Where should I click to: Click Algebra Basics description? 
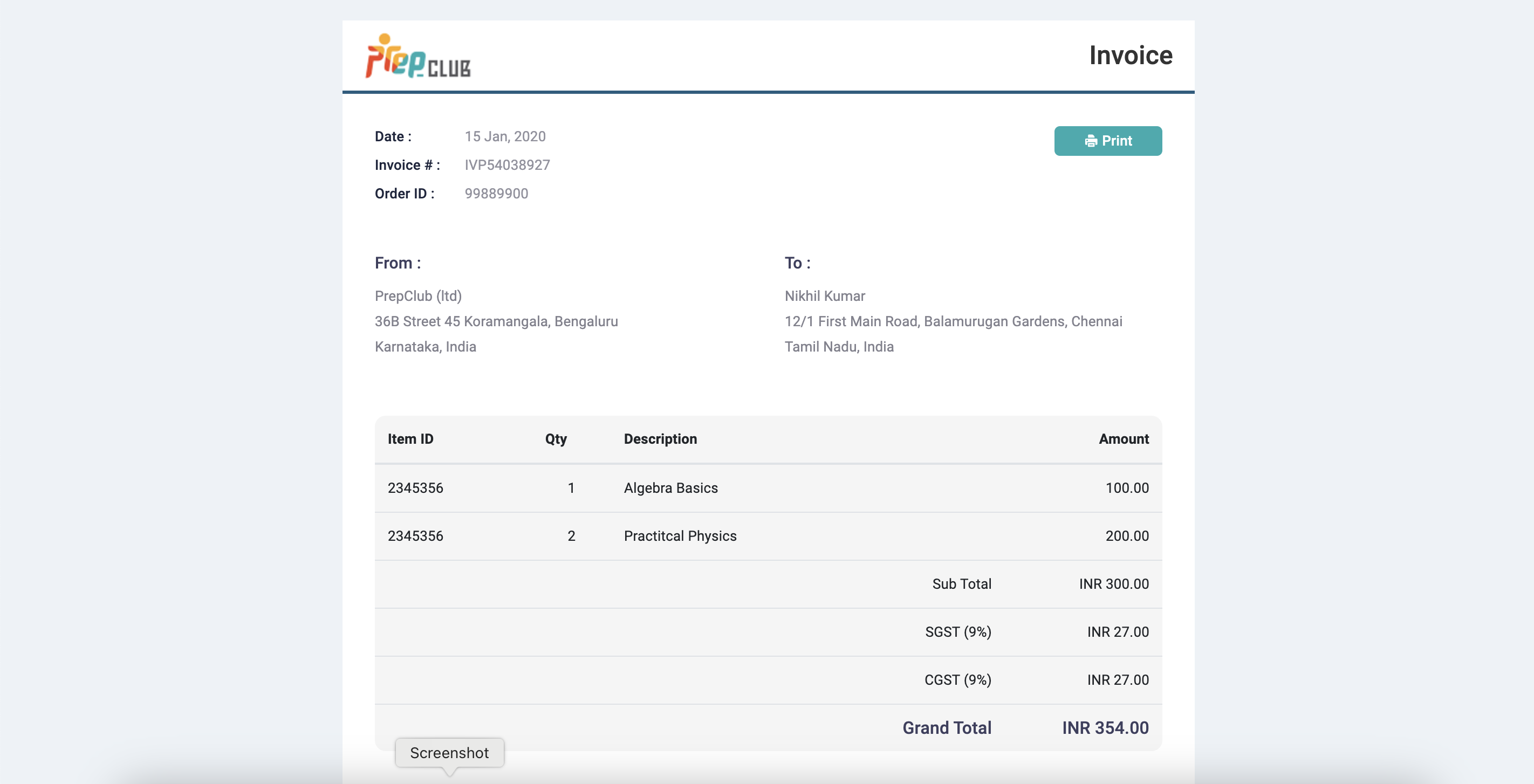tap(670, 487)
